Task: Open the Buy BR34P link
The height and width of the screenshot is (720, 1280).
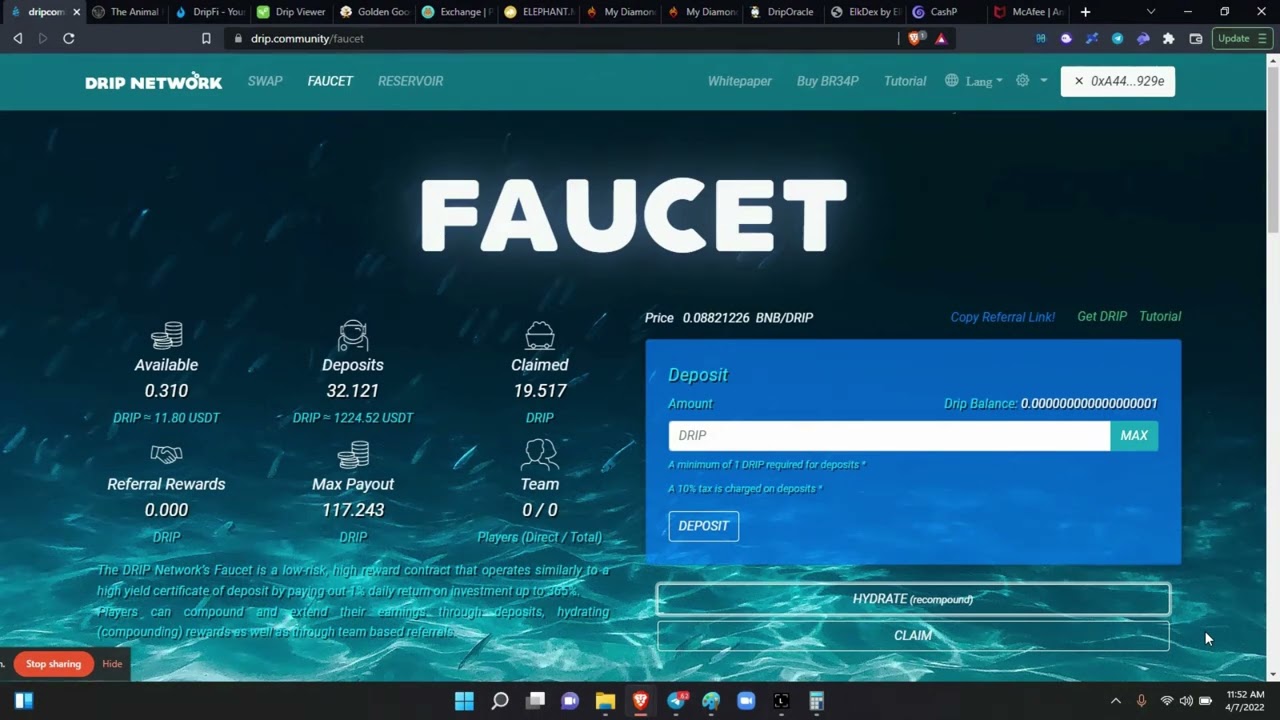Action: pos(827,81)
